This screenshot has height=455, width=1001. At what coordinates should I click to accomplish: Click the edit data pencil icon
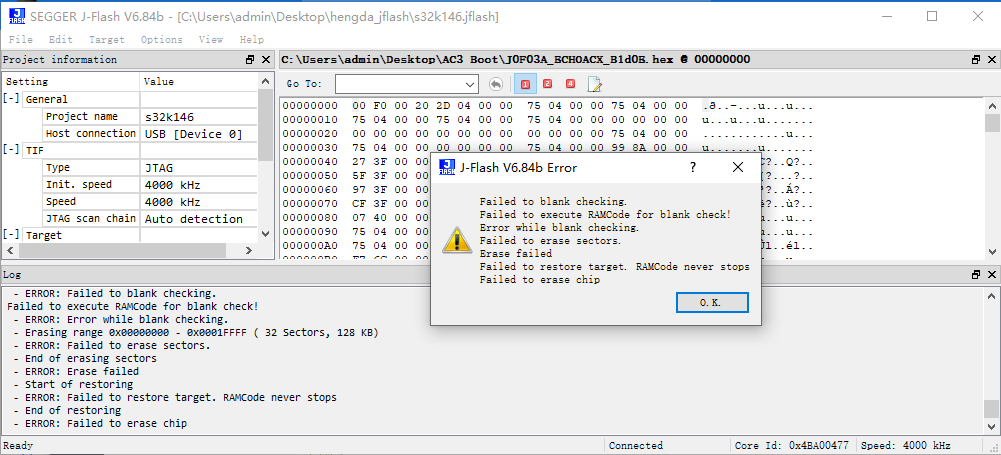click(594, 84)
